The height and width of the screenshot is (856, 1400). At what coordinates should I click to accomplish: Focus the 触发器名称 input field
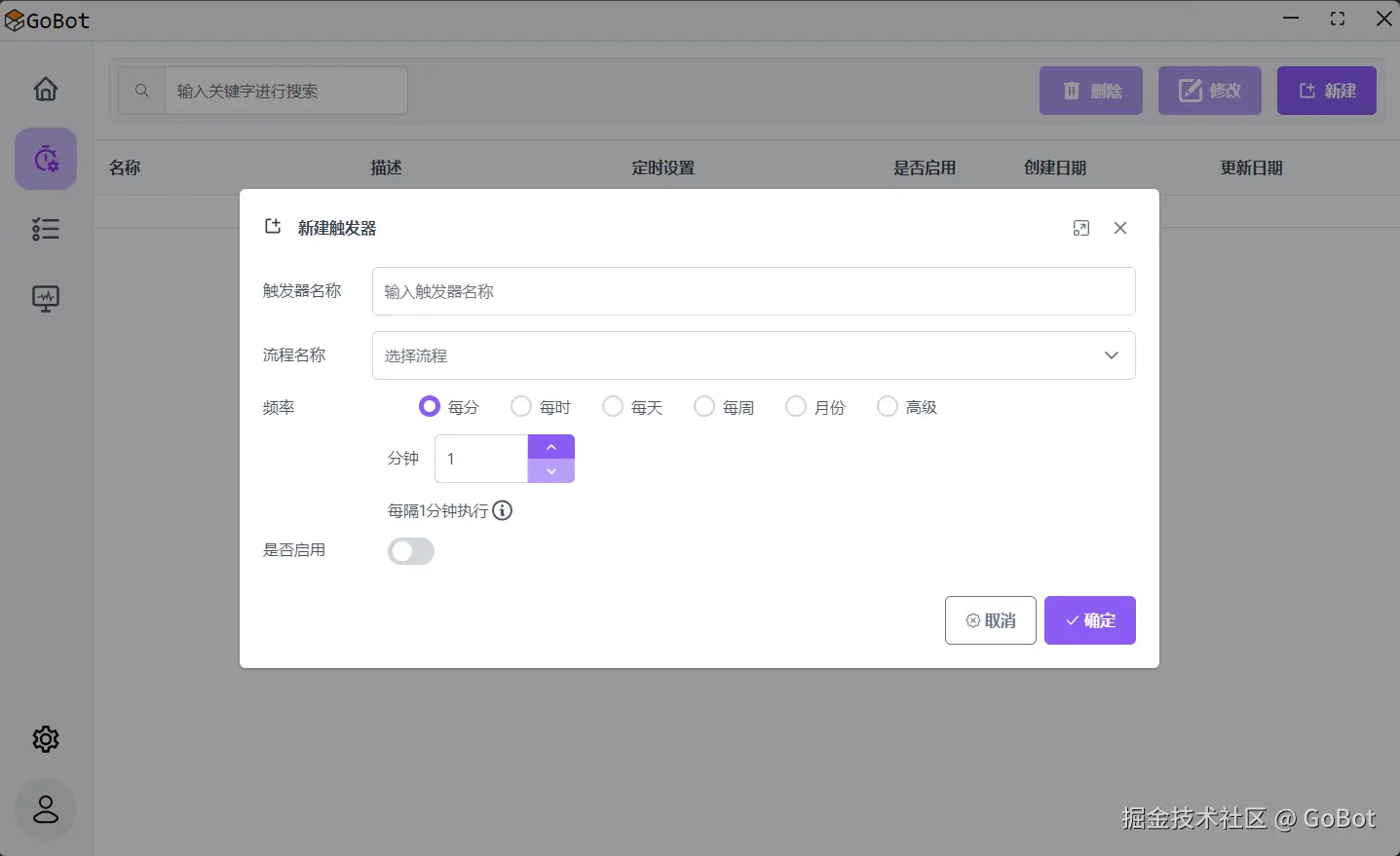point(754,291)
